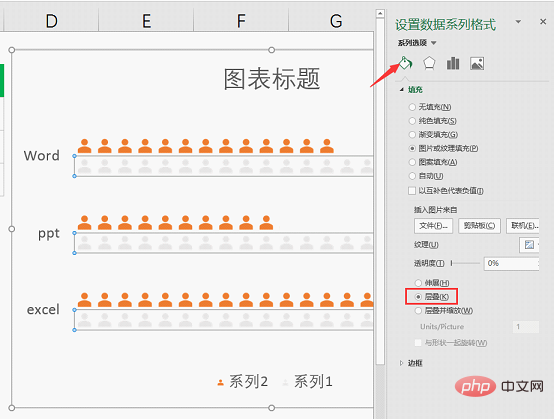Click the 剪贴板(C) button
Viewport: 554px width, 419px height.
(x=479, y=226)
